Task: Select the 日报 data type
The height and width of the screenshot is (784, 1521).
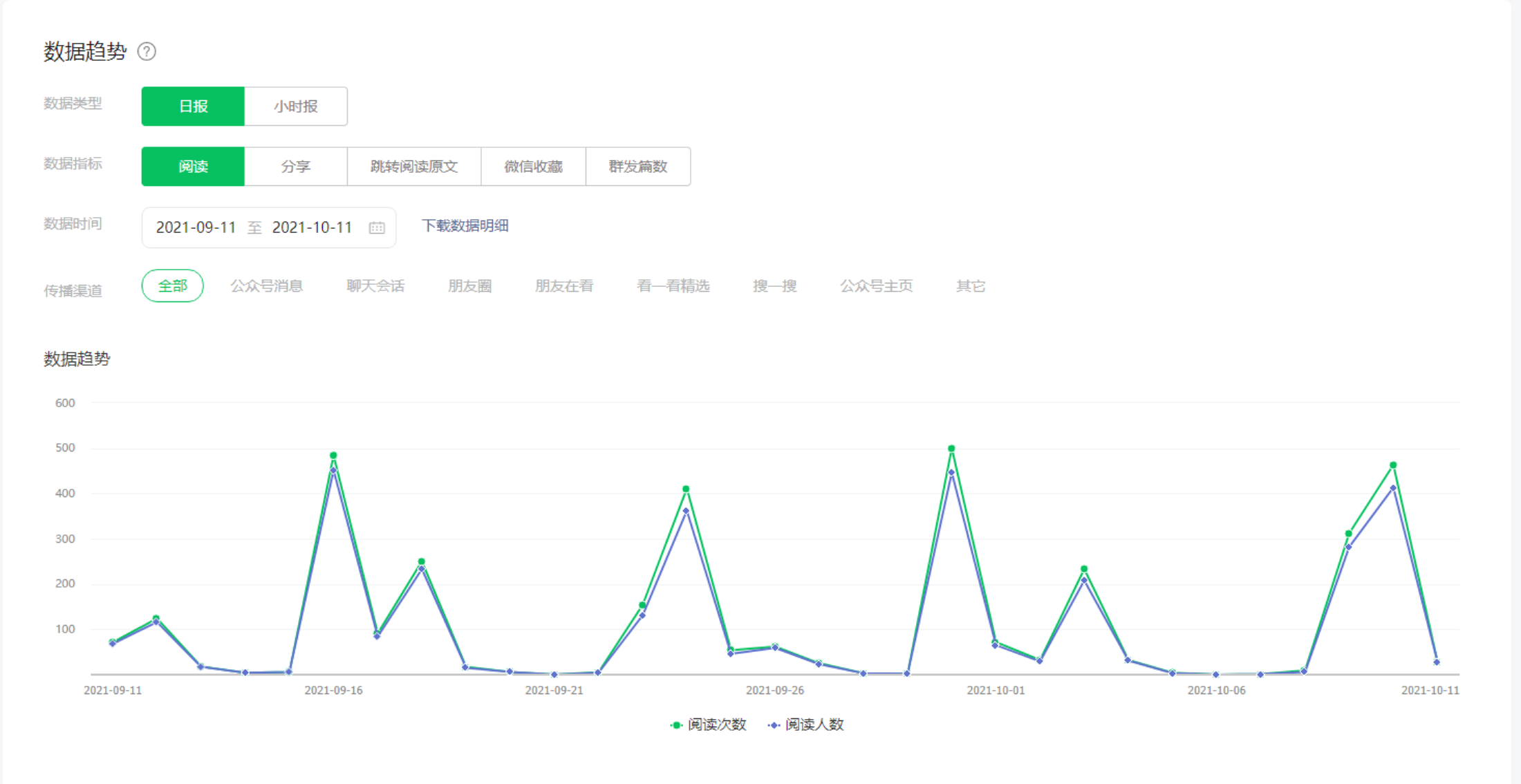Action: click(x=193, y=106)
